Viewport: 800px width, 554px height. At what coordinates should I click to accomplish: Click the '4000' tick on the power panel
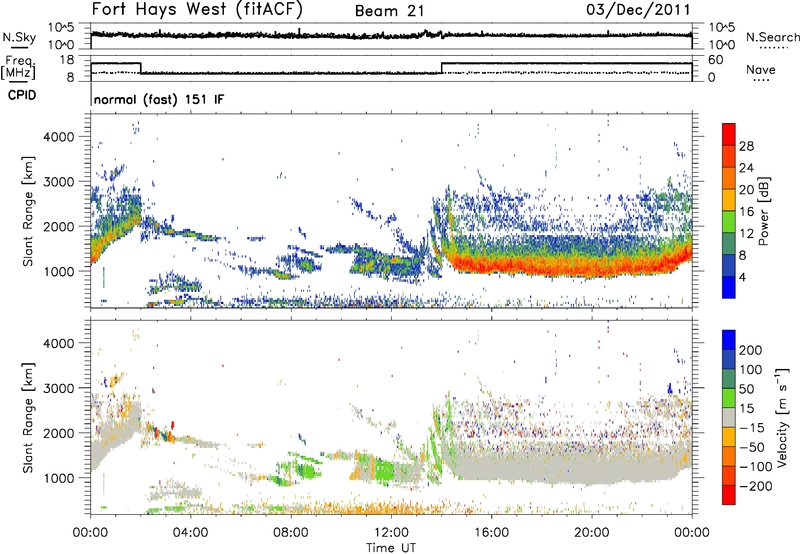58,137
